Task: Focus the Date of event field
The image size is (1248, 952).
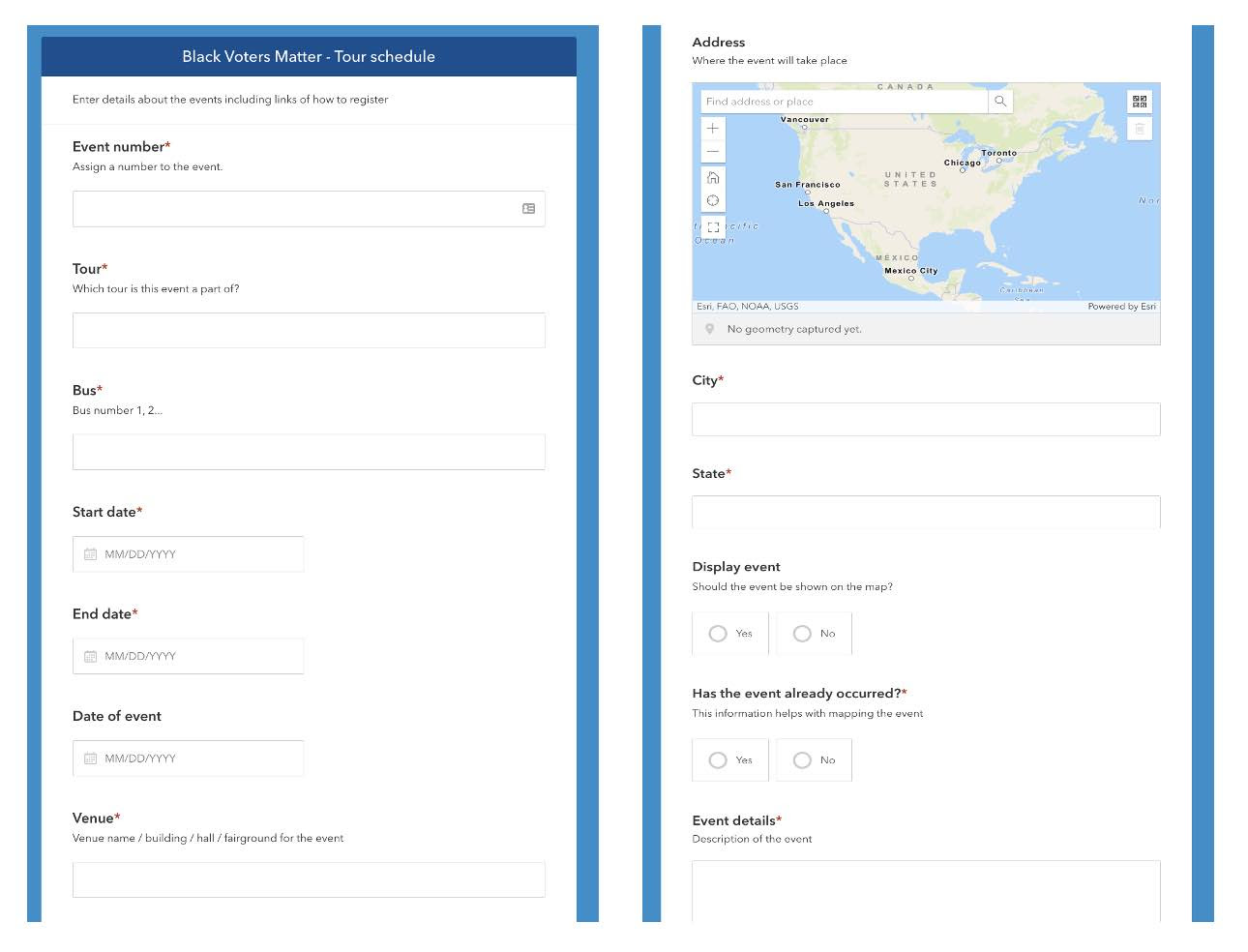Action: coord(189,759)
